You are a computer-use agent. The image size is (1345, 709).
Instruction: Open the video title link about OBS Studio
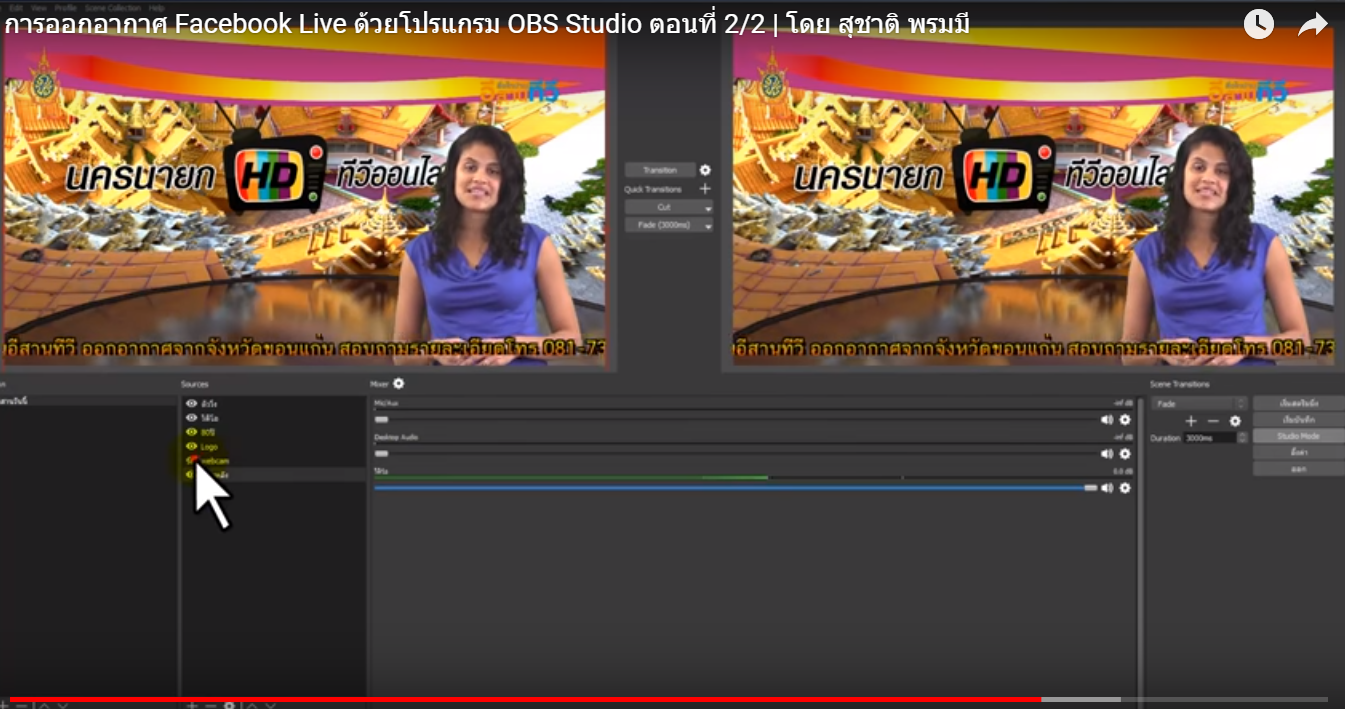coord(486,24)
